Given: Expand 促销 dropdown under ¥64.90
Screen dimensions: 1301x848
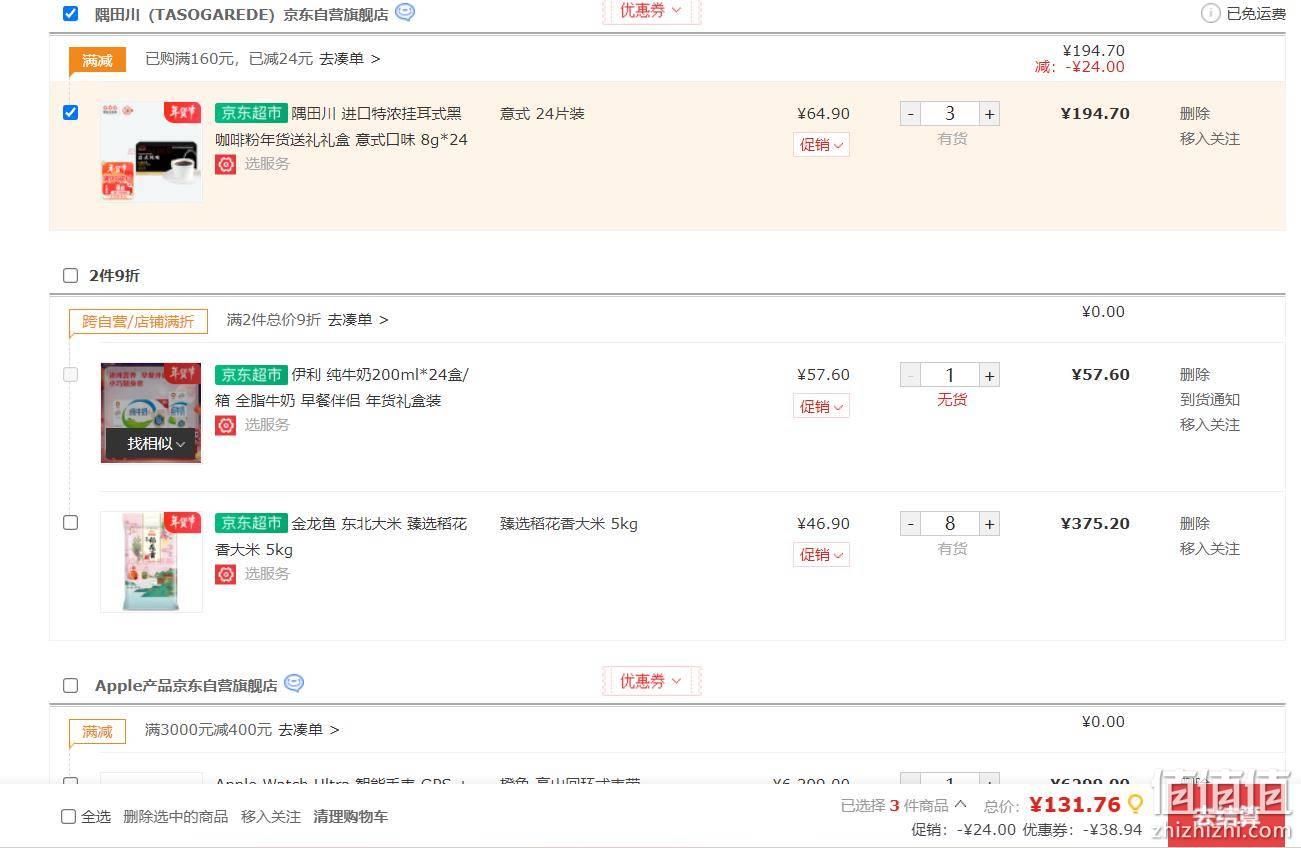Looking at the screenshot, I should coord(821,145).
